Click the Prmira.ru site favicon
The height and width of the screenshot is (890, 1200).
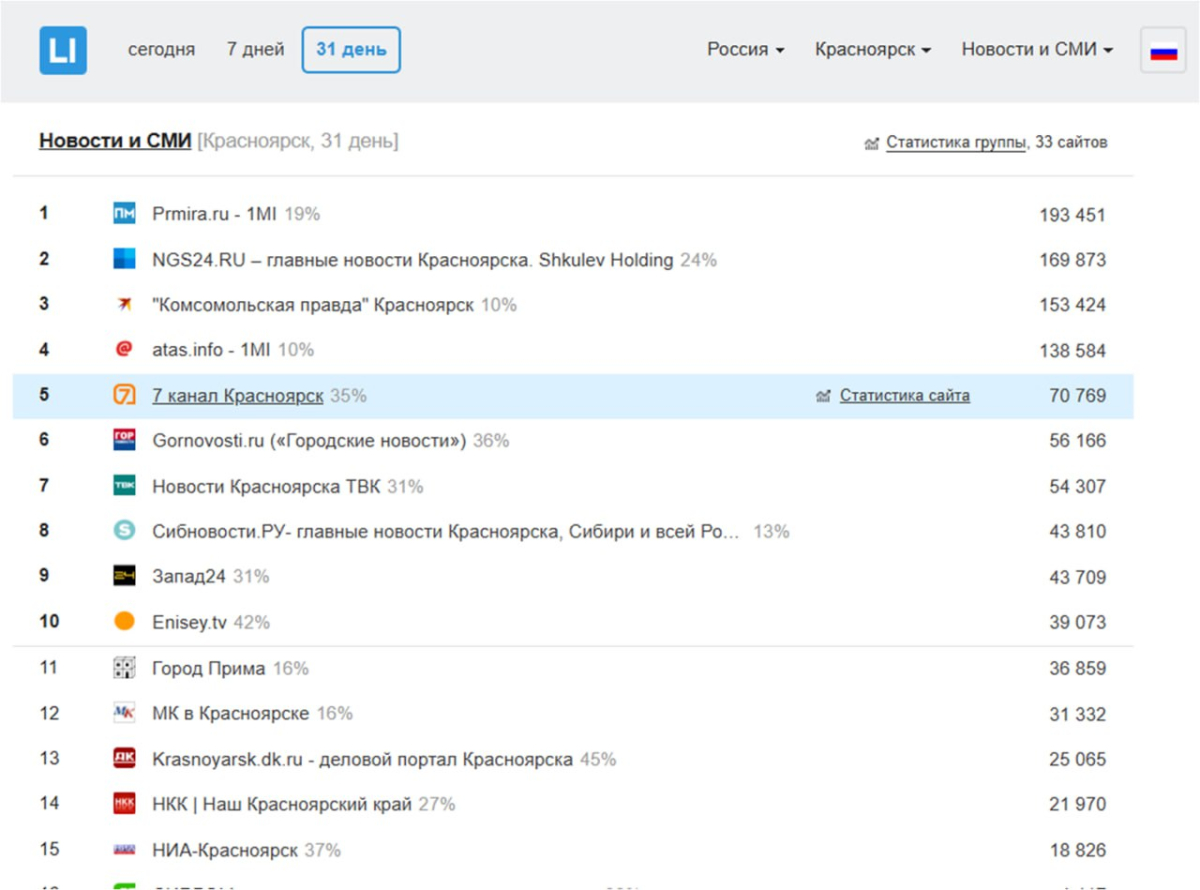(x=124, y=213)
